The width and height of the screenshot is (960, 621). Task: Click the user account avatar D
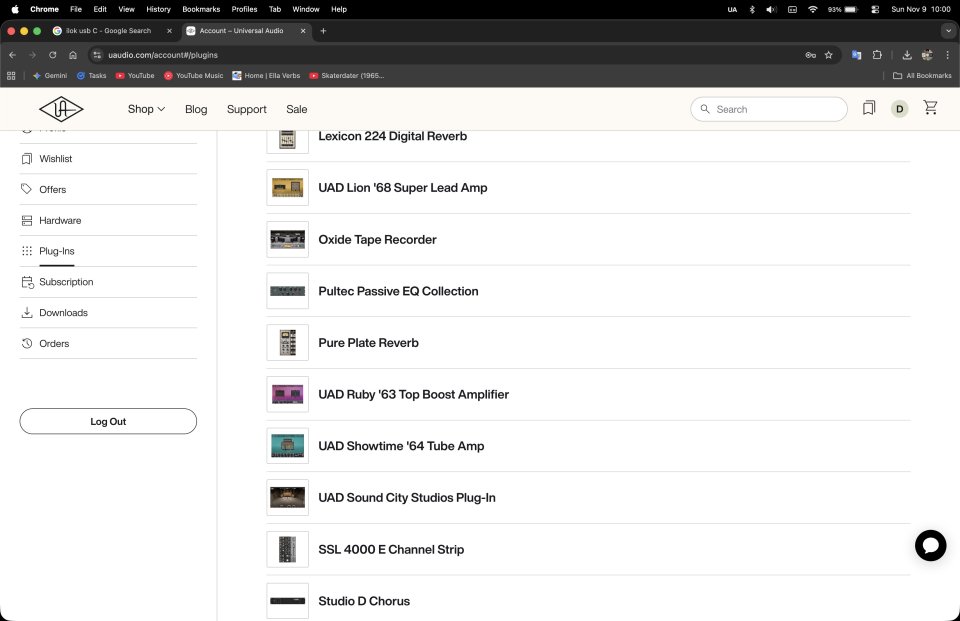[899, 109]
